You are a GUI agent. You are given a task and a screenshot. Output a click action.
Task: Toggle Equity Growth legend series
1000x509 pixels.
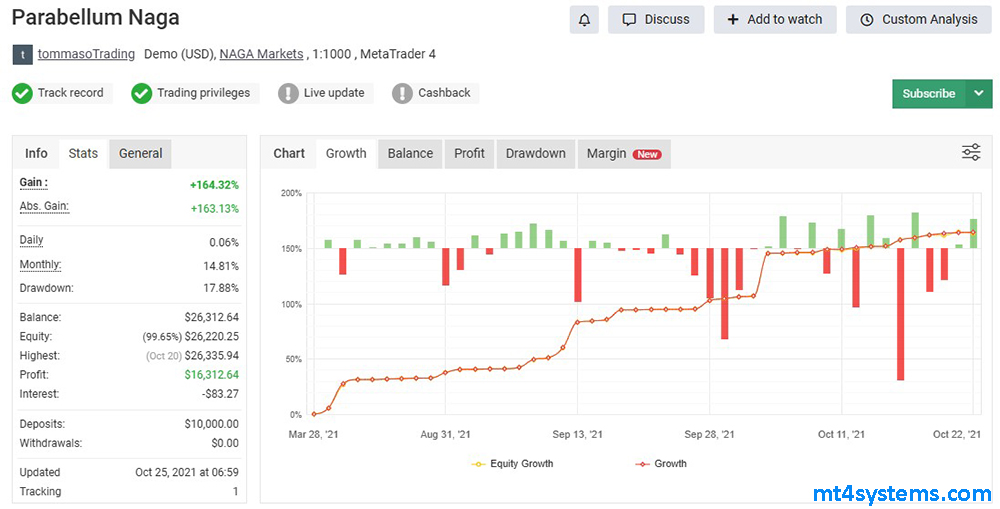coord(511,464)
